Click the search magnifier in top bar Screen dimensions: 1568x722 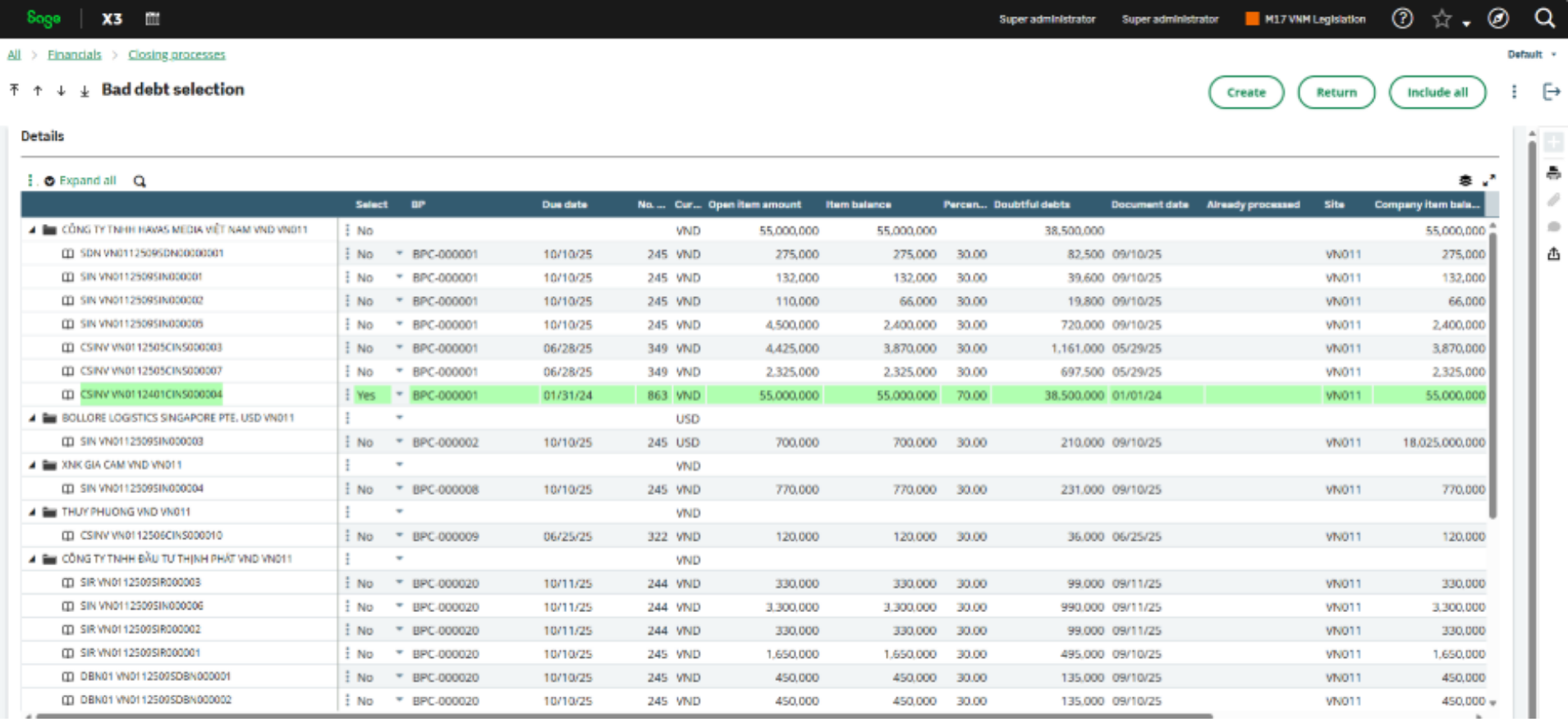tap(1544, 18)
